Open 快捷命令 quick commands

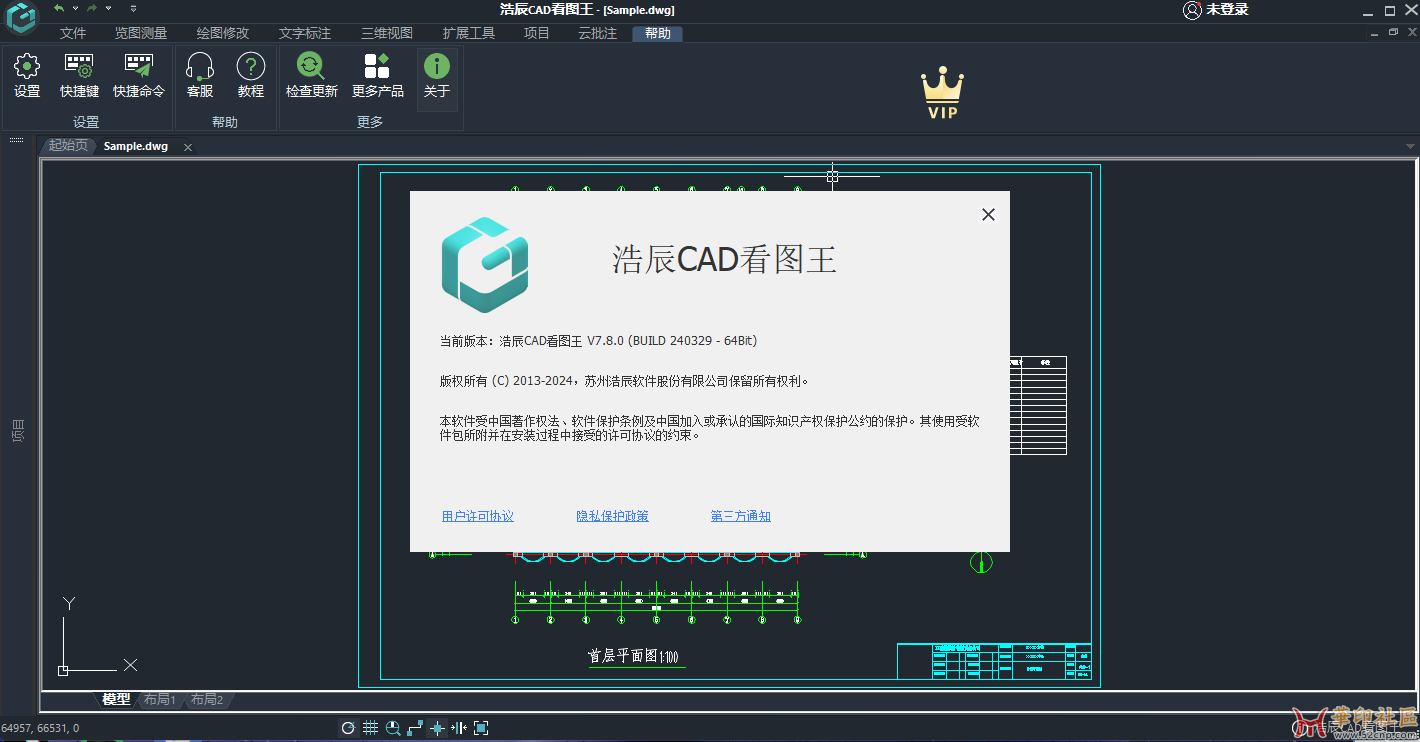pos(138,76)
